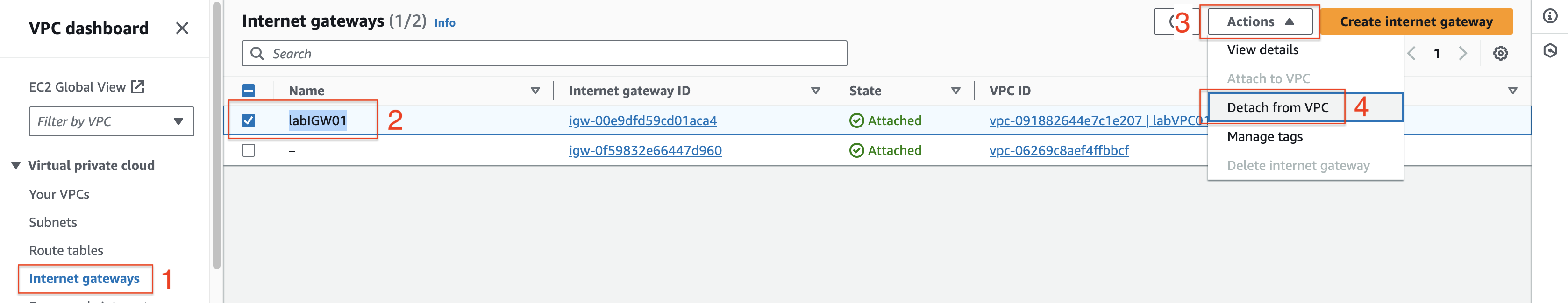Open the hexagon shield icon on right panel

tap(1550, 50)
